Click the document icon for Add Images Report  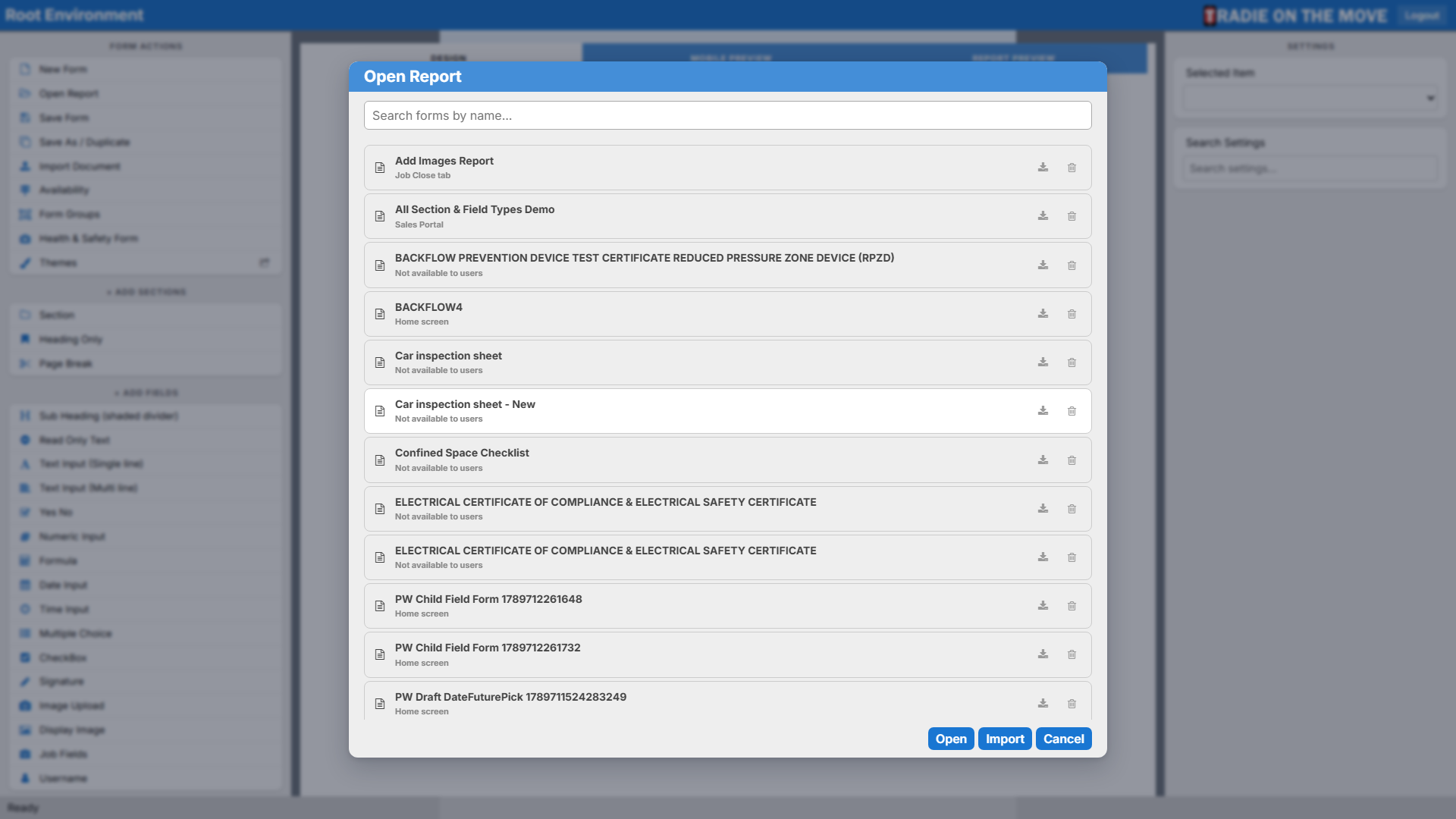click(380, 168)
